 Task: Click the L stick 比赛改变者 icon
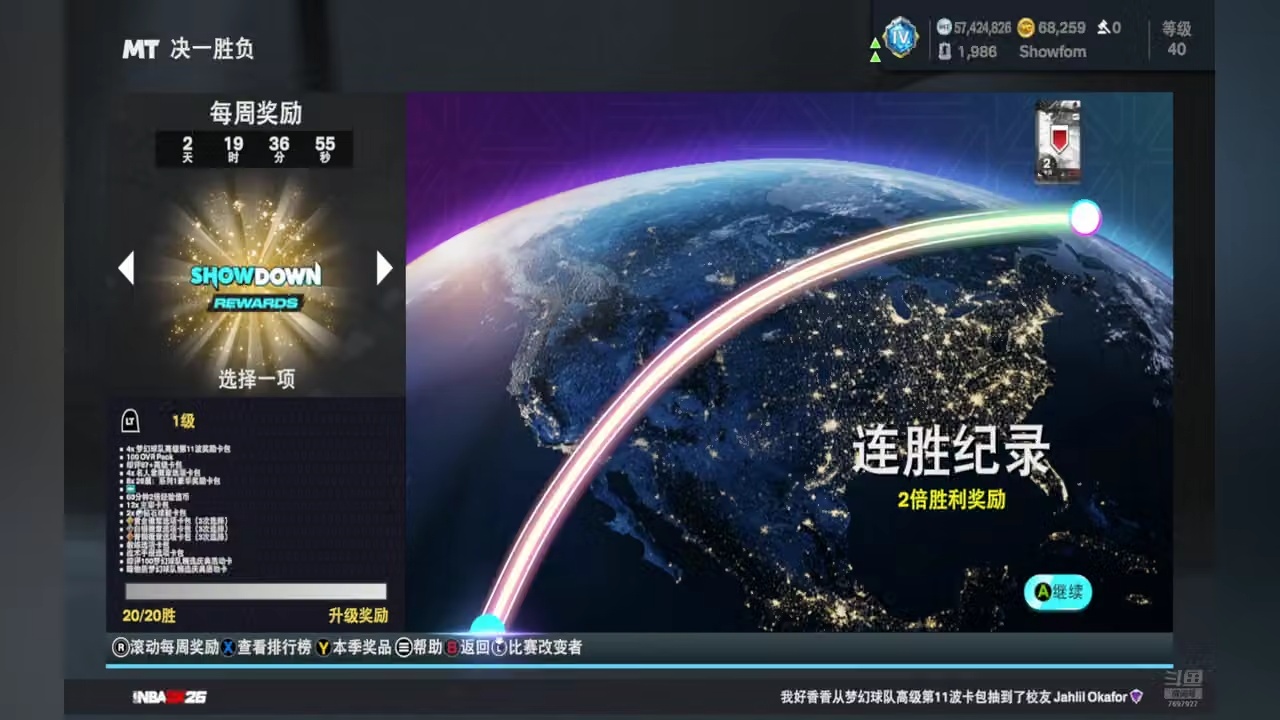pos(499,647)
